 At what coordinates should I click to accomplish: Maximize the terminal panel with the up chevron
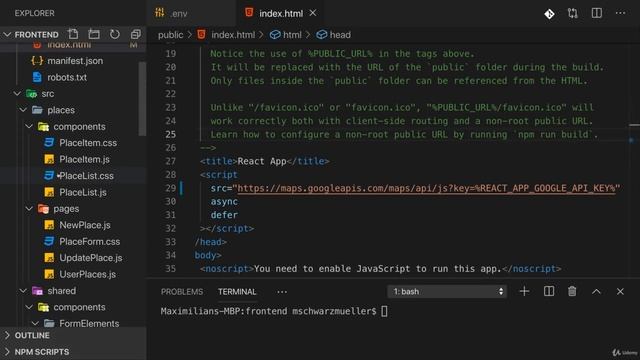pyautogui.click(x=596, y=291)
